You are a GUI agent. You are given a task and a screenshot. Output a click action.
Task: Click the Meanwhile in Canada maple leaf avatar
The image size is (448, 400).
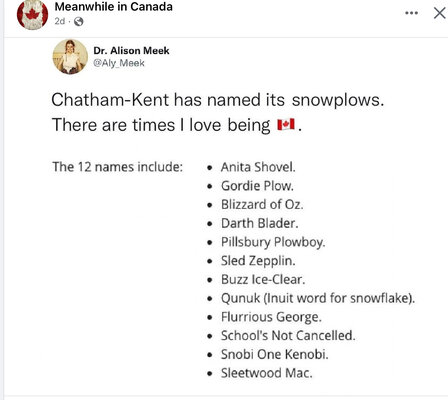tap(32, 15)
